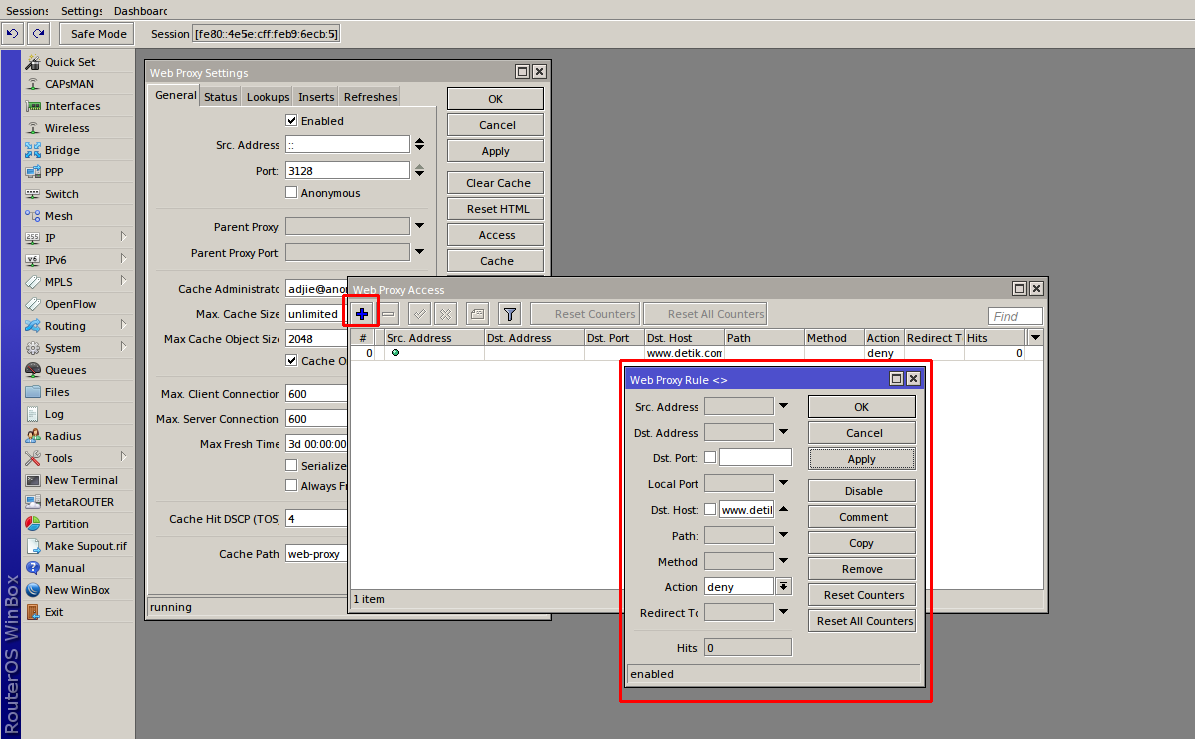Click Make Supout.rif in sidebar
The width and height of the screenshot is (1195, 739).
(78, 546)
